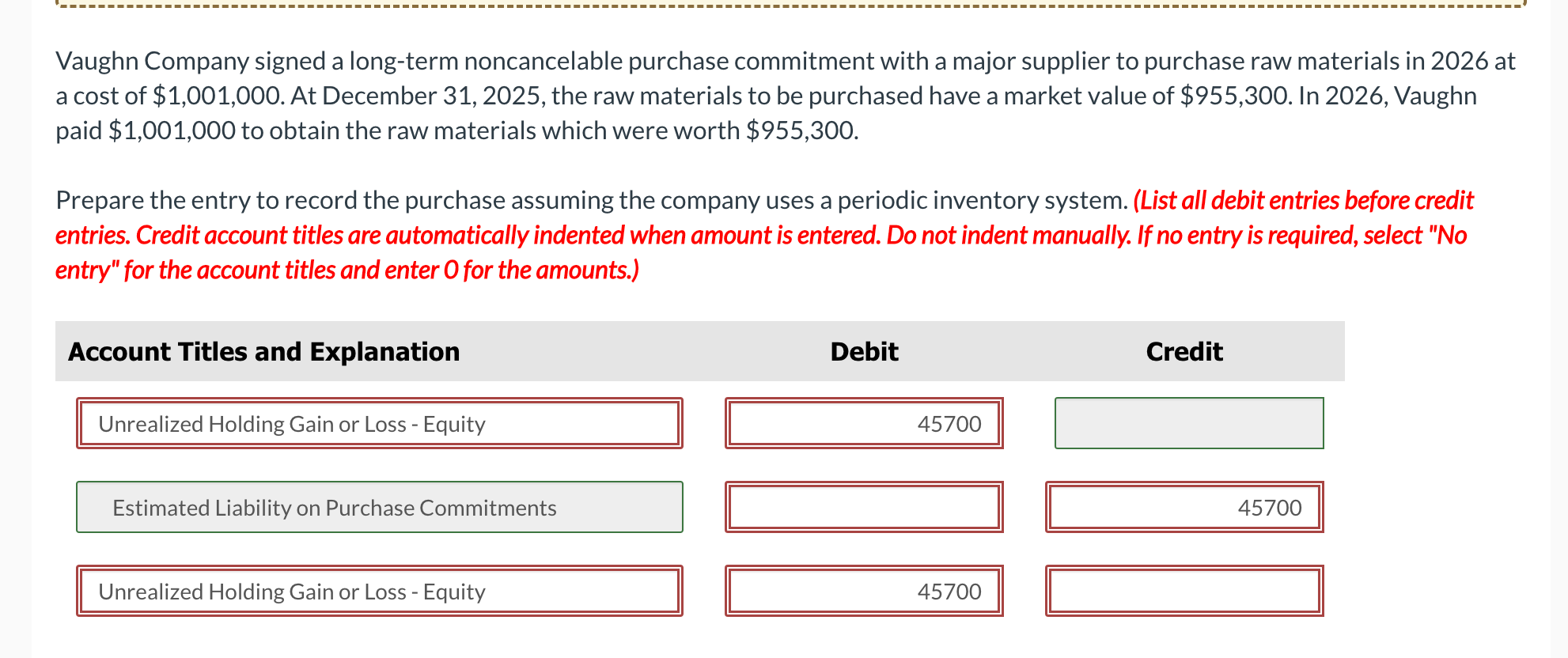
Task: Click the Estimated Liability on Purchase Commitments text
Action: [x=335, y=507]
